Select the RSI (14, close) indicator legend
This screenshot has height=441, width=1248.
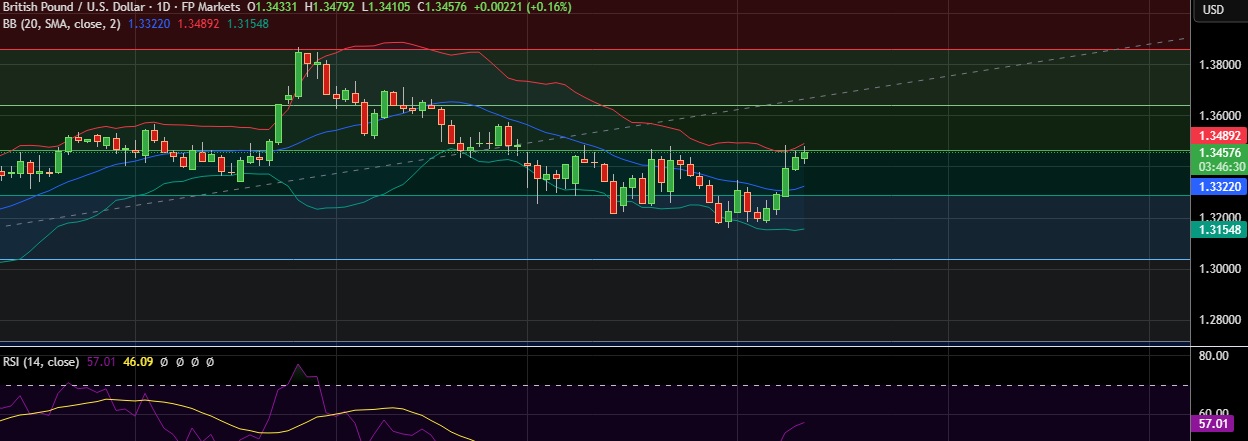pyautogui.click(x=40, y=362)
